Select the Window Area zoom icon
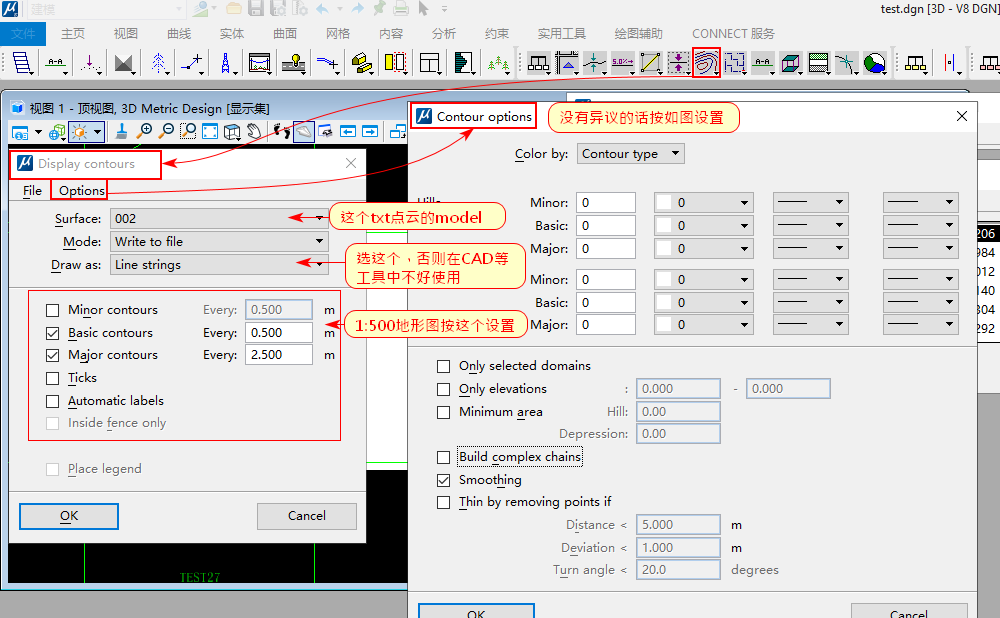This screenshot has height=618, width=1000. [x=188, y=131]
